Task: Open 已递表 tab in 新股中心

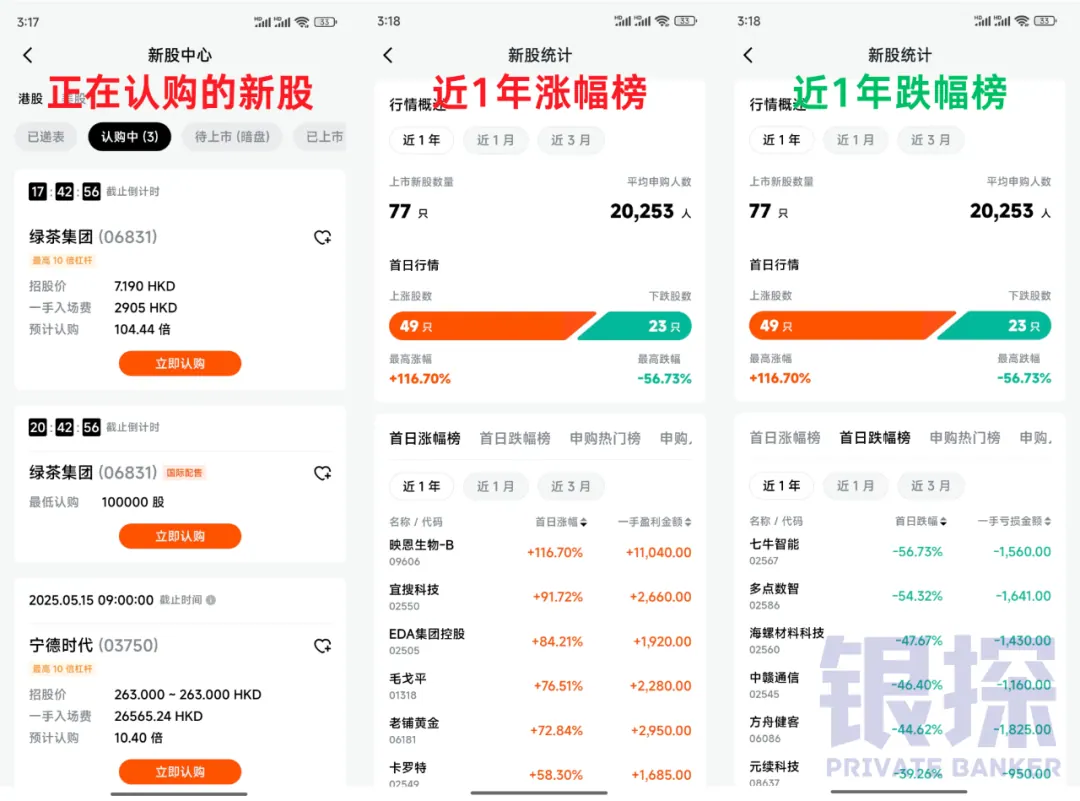Action: [x=45, y=137]
